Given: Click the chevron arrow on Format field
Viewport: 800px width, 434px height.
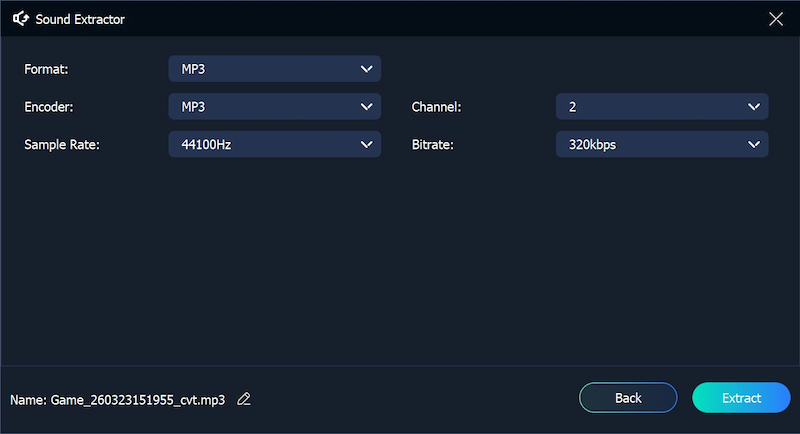Looking at the screenshot, I should 365,69.
